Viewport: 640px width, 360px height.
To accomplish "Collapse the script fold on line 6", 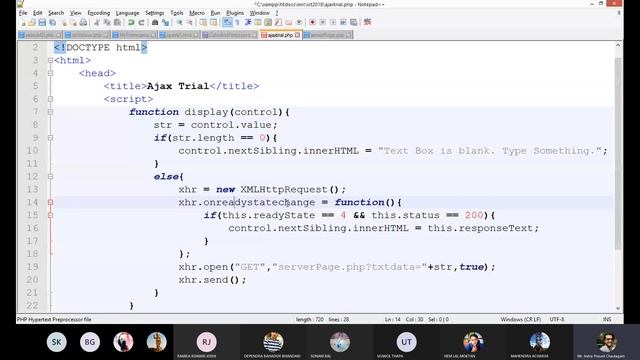I will tap(50, 99).
